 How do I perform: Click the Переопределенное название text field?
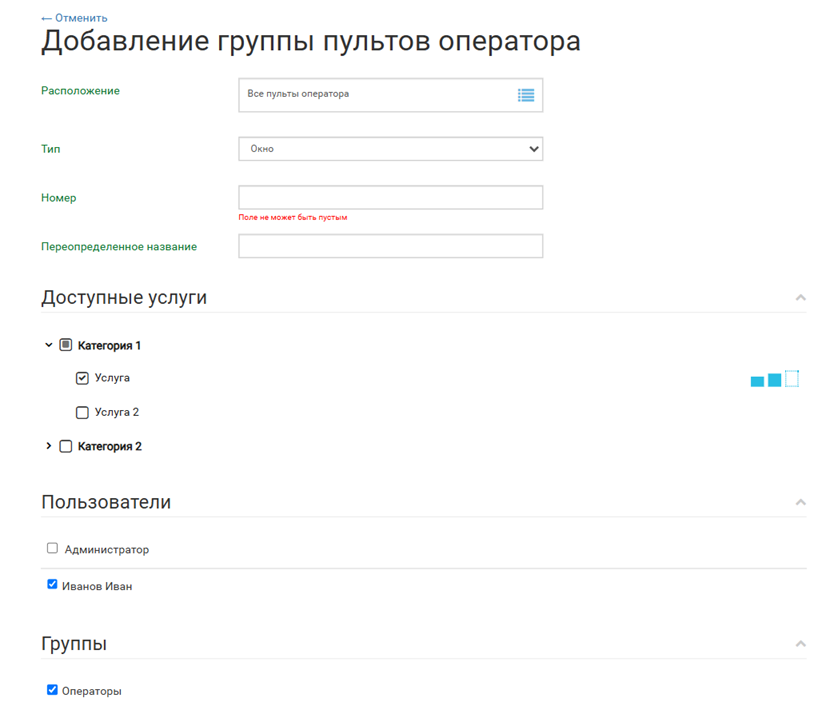(x=390, y=246)
